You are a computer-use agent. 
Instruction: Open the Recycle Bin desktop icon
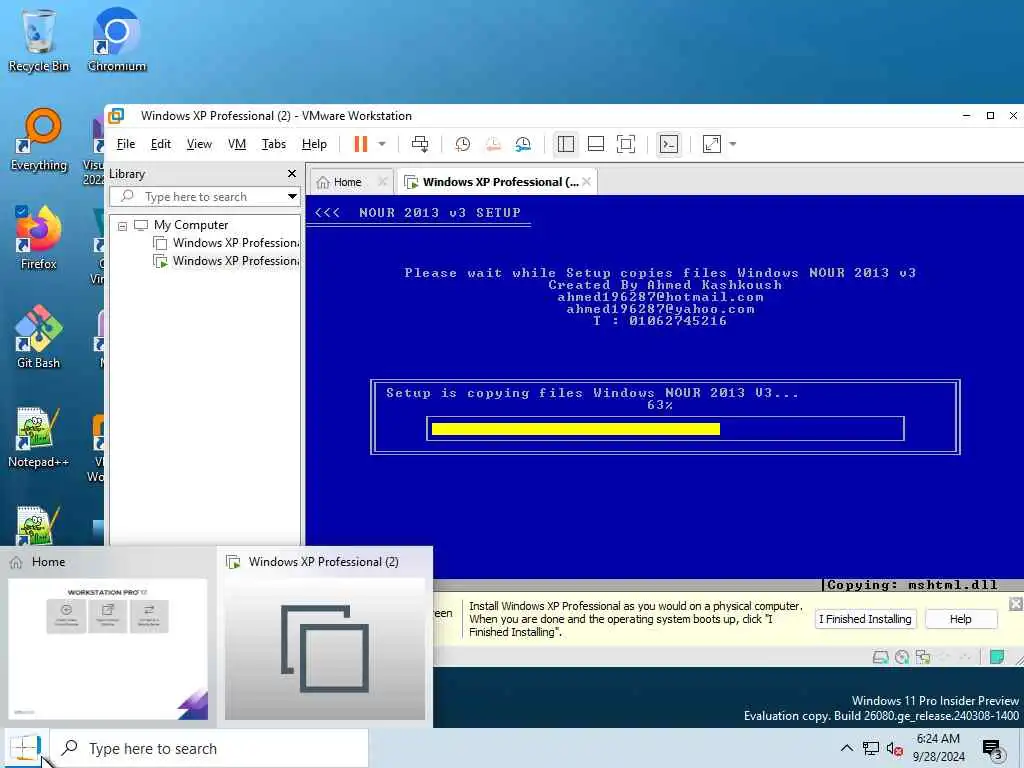point(39,40)
